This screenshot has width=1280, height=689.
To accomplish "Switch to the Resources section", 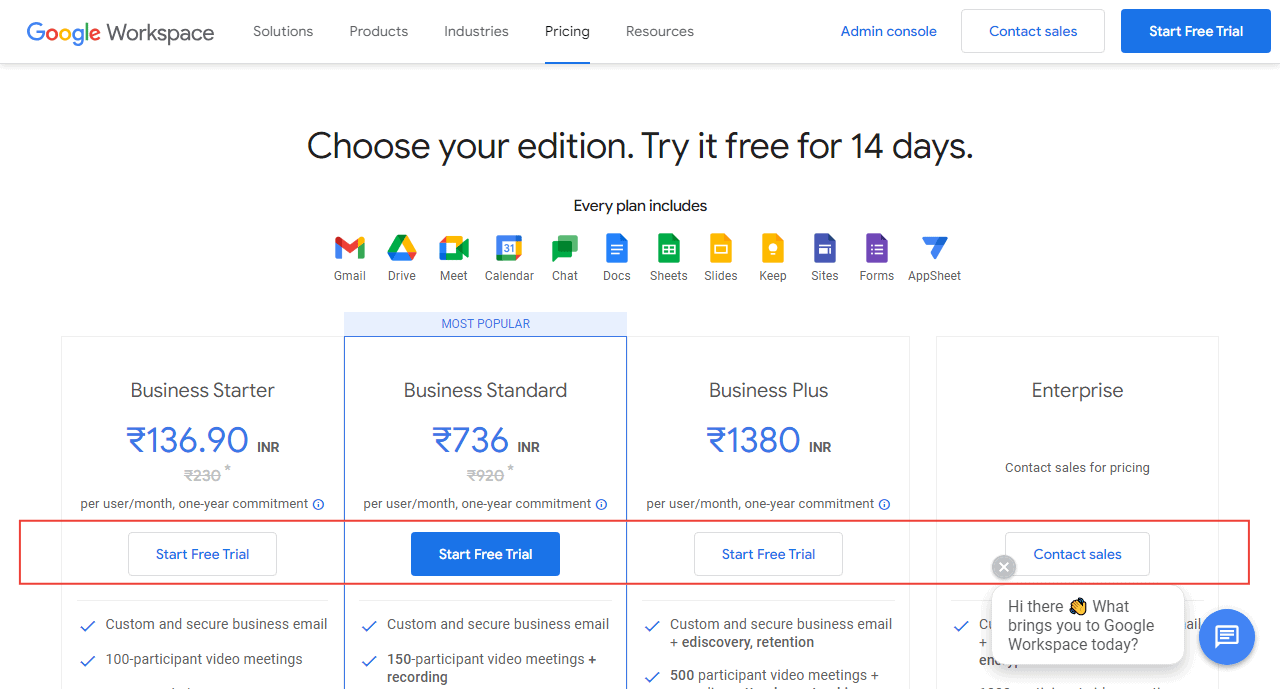I will click(x=659, y=31).
